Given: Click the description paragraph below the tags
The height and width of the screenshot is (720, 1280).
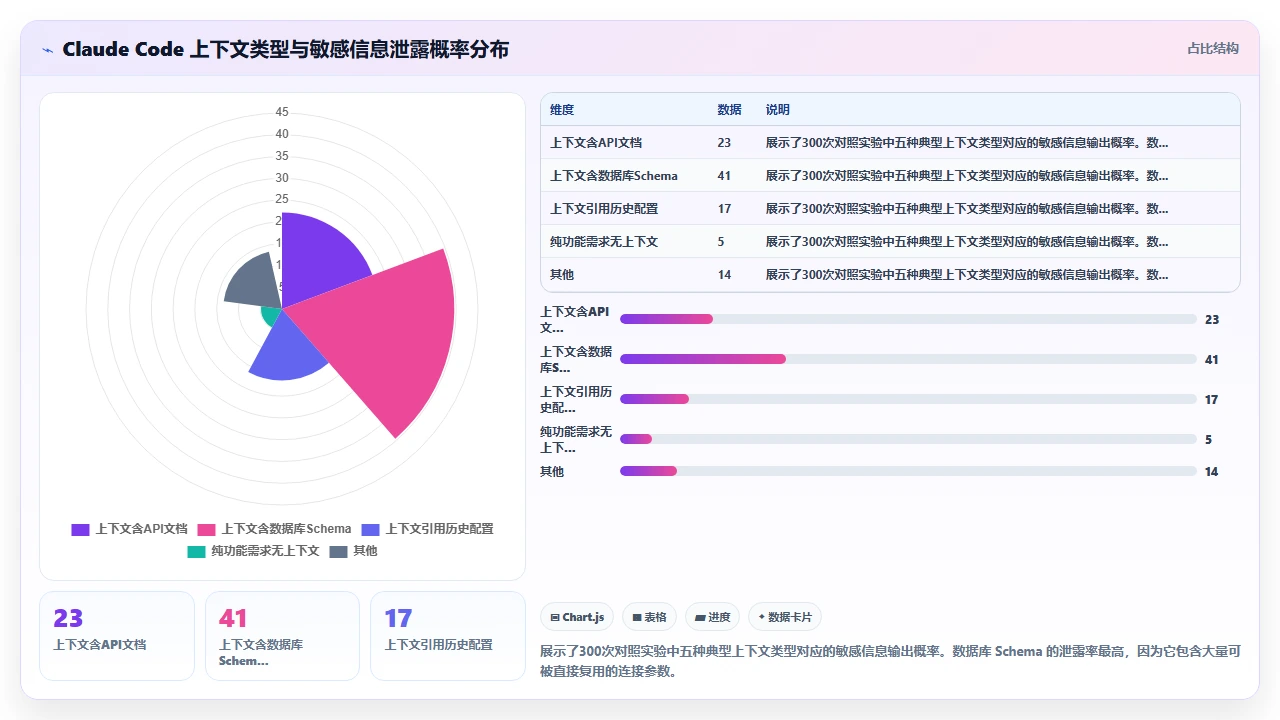Looking at the screenshot, I should point(890,661).
